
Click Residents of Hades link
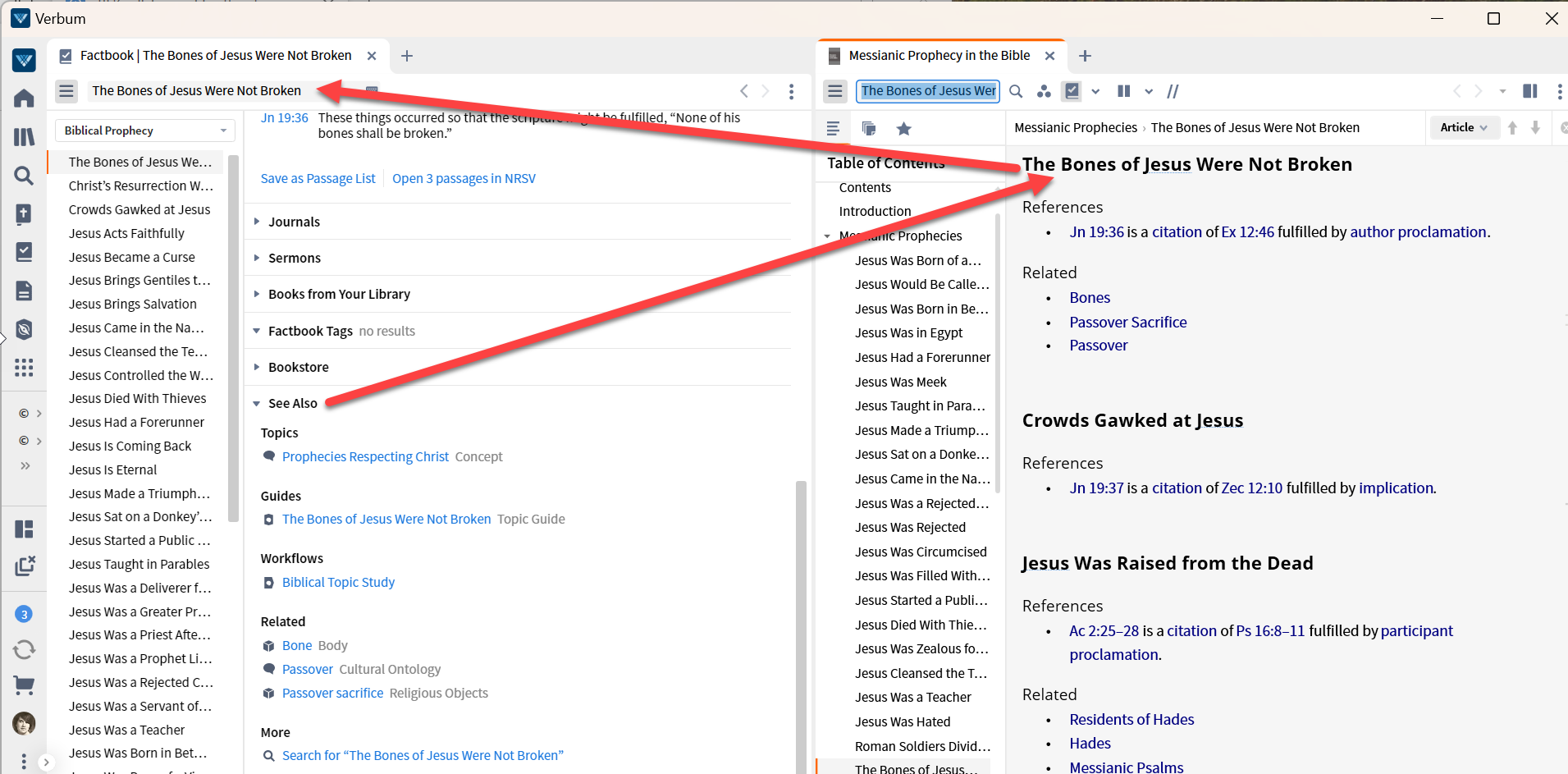coord(1131,719)
